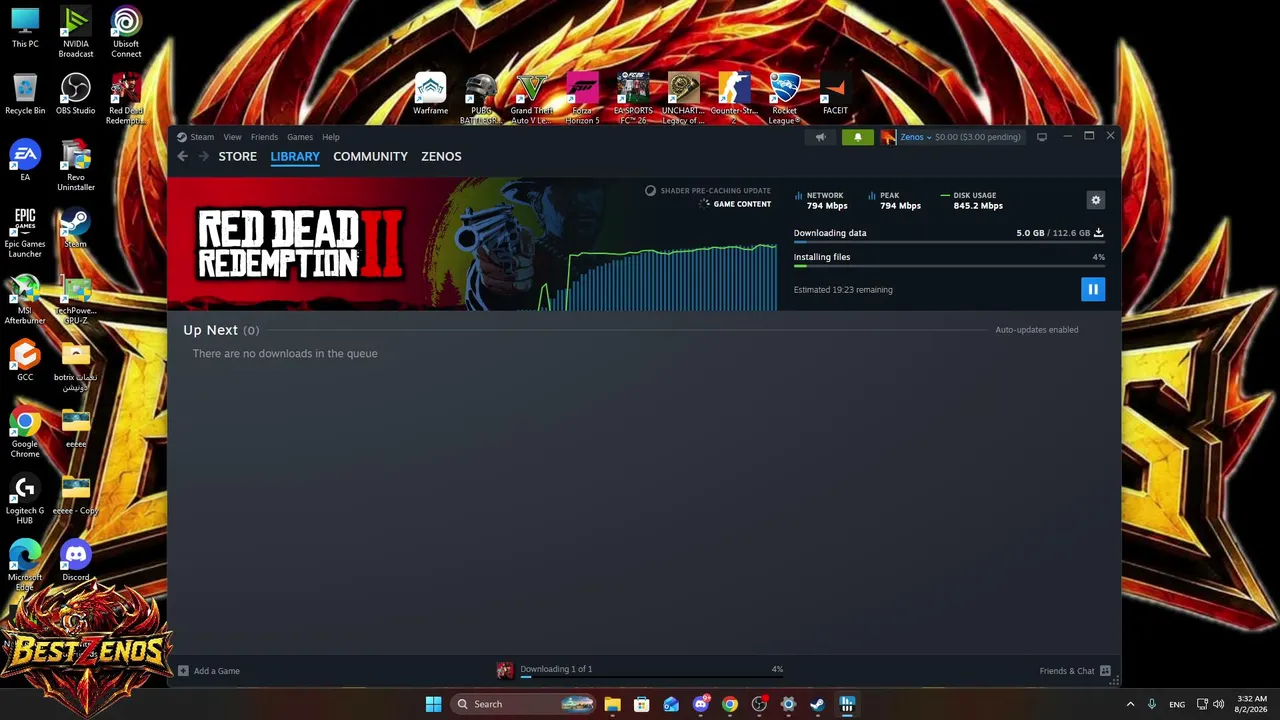Click the bottom download progress bar
This screenshot has width=1280, height=720.
point(651,677)
